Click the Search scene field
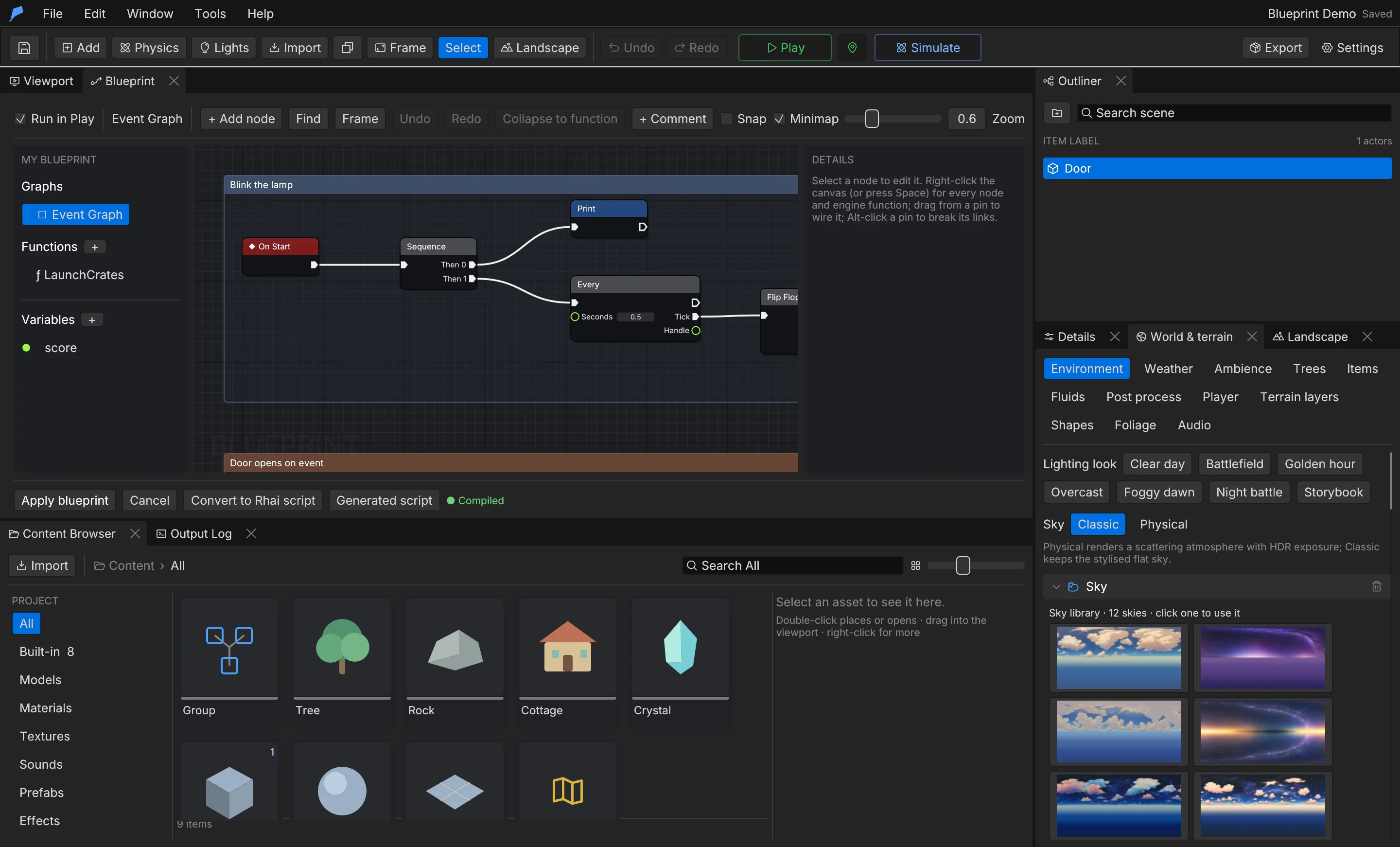This screenshot has width=1400, height=847. [x=1234, y=113]
